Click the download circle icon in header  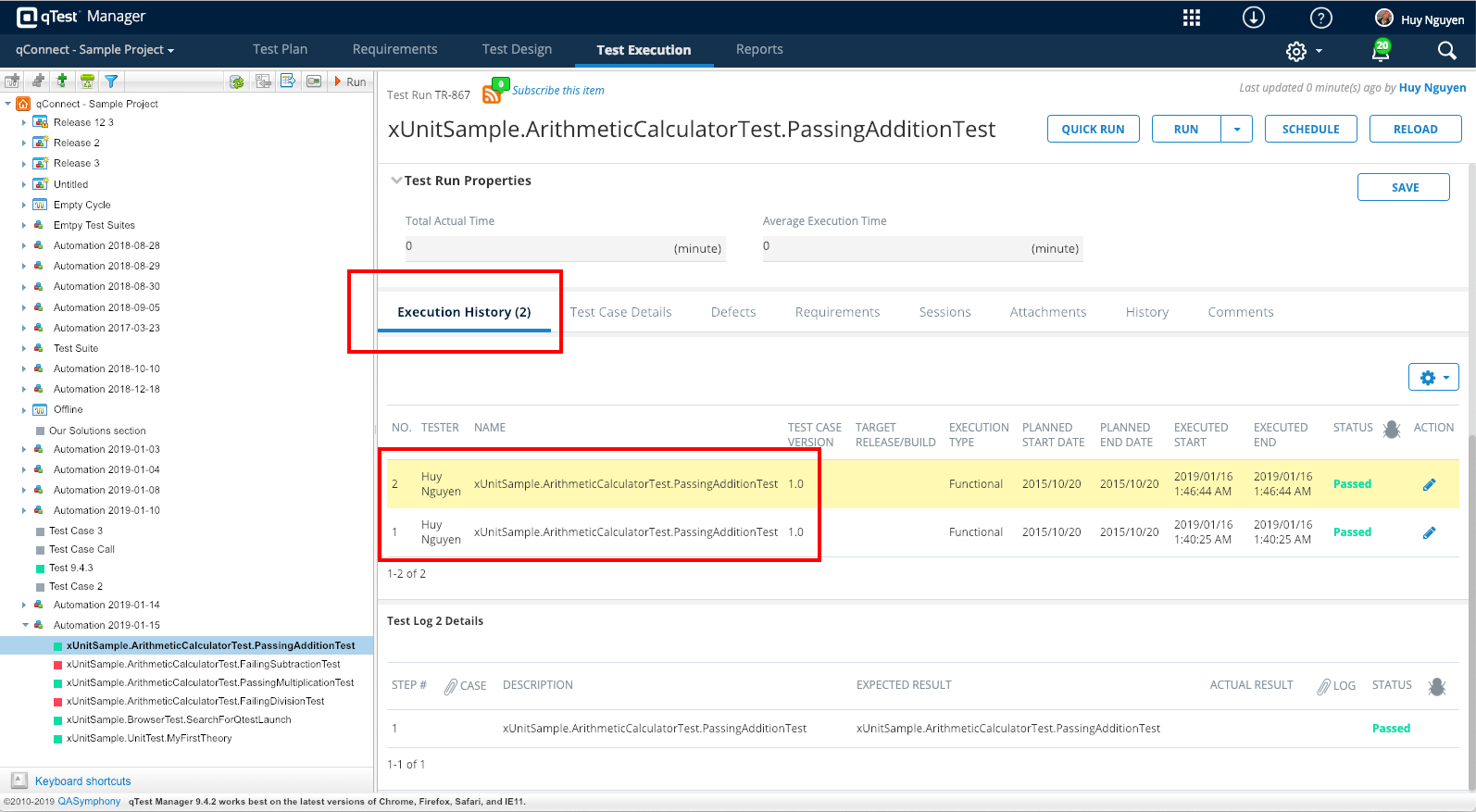(1254, 19)
